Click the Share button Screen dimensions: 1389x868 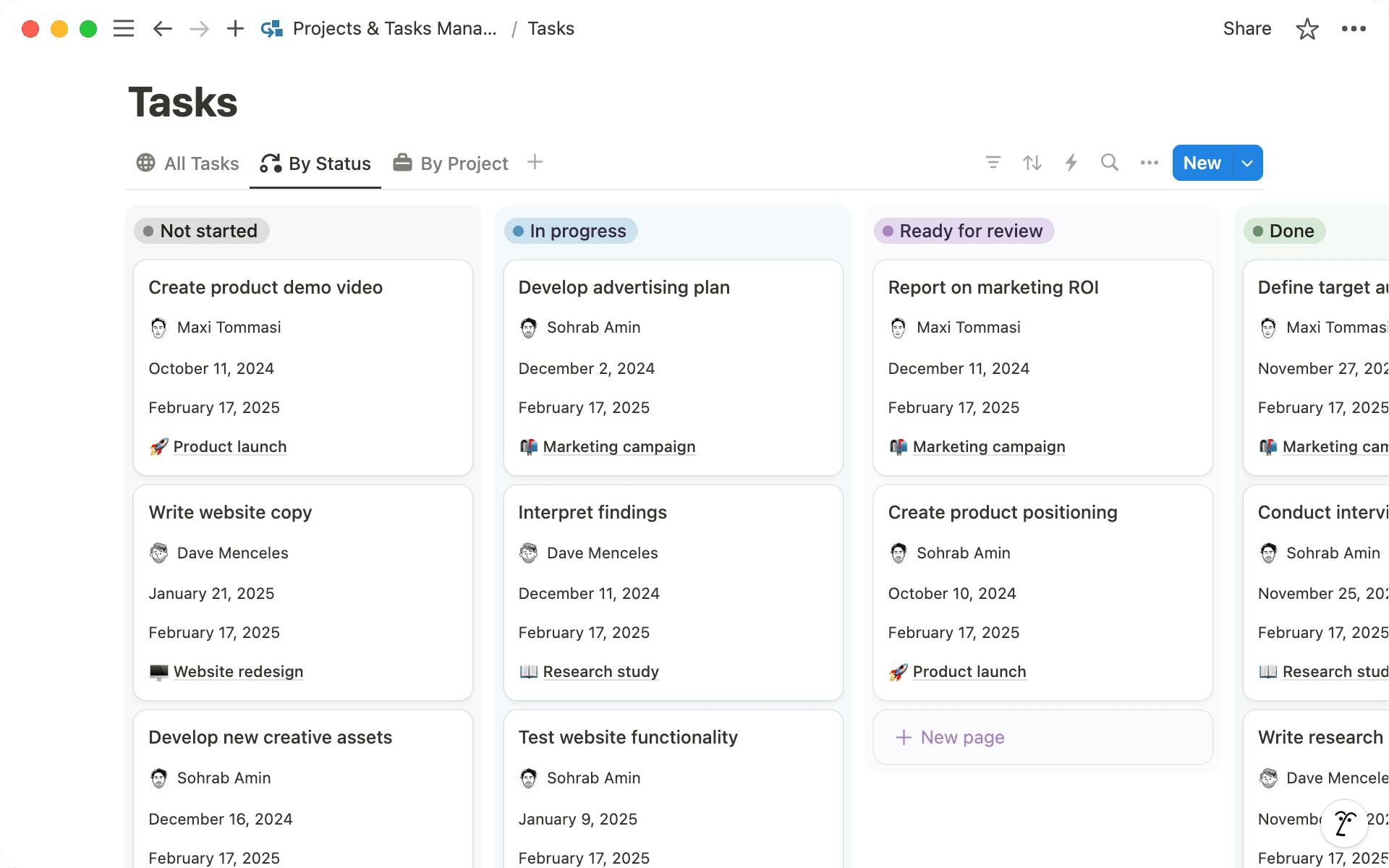(x=1246, y=28)
